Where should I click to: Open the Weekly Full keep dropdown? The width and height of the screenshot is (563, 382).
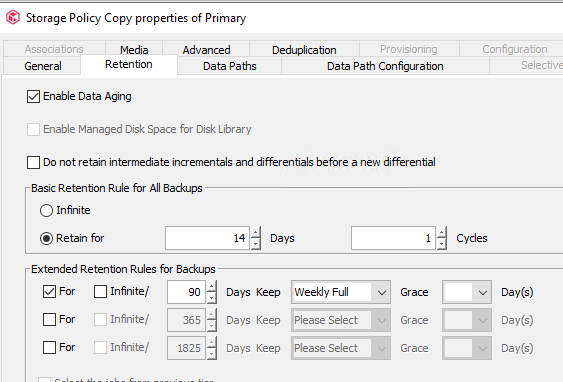pos(341,292)
